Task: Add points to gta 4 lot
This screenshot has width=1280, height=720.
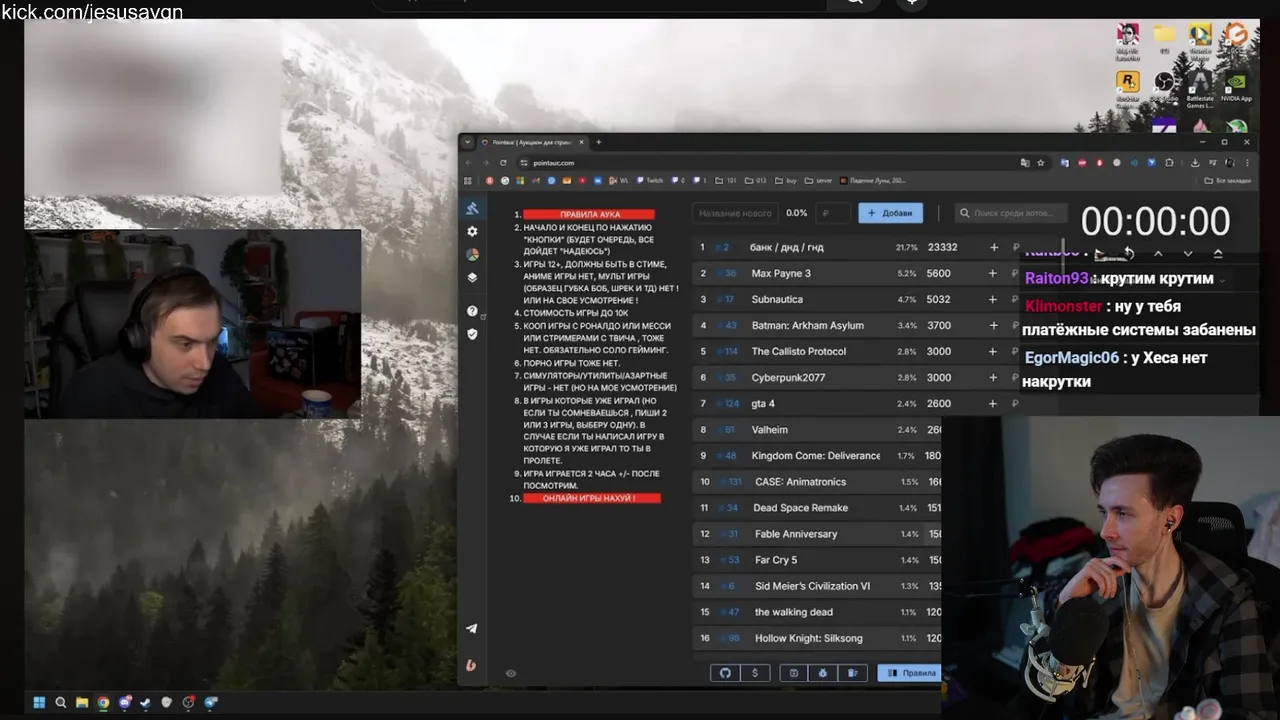Action: 993,403
